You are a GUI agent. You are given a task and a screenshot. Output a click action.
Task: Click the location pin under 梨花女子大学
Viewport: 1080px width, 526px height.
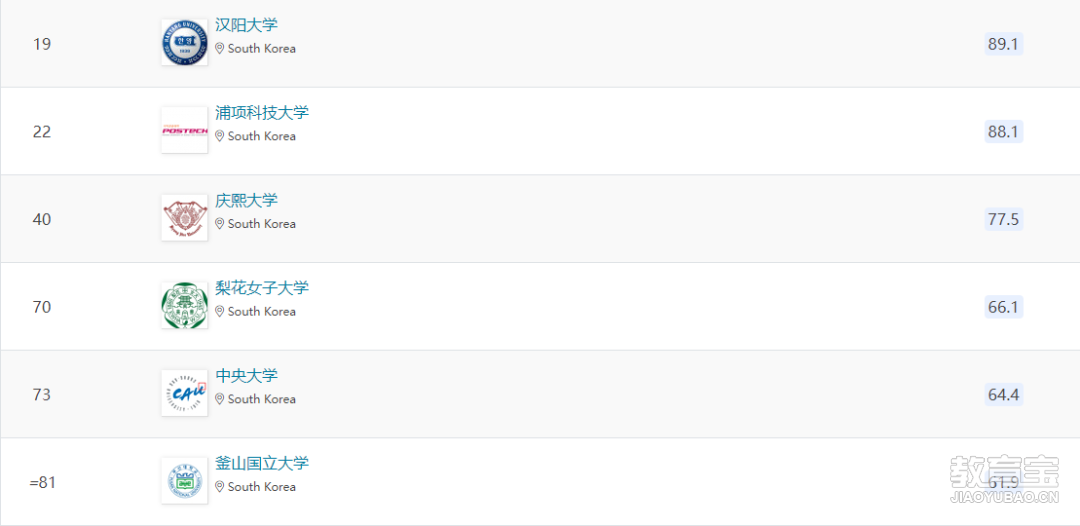tap(220, 312)
